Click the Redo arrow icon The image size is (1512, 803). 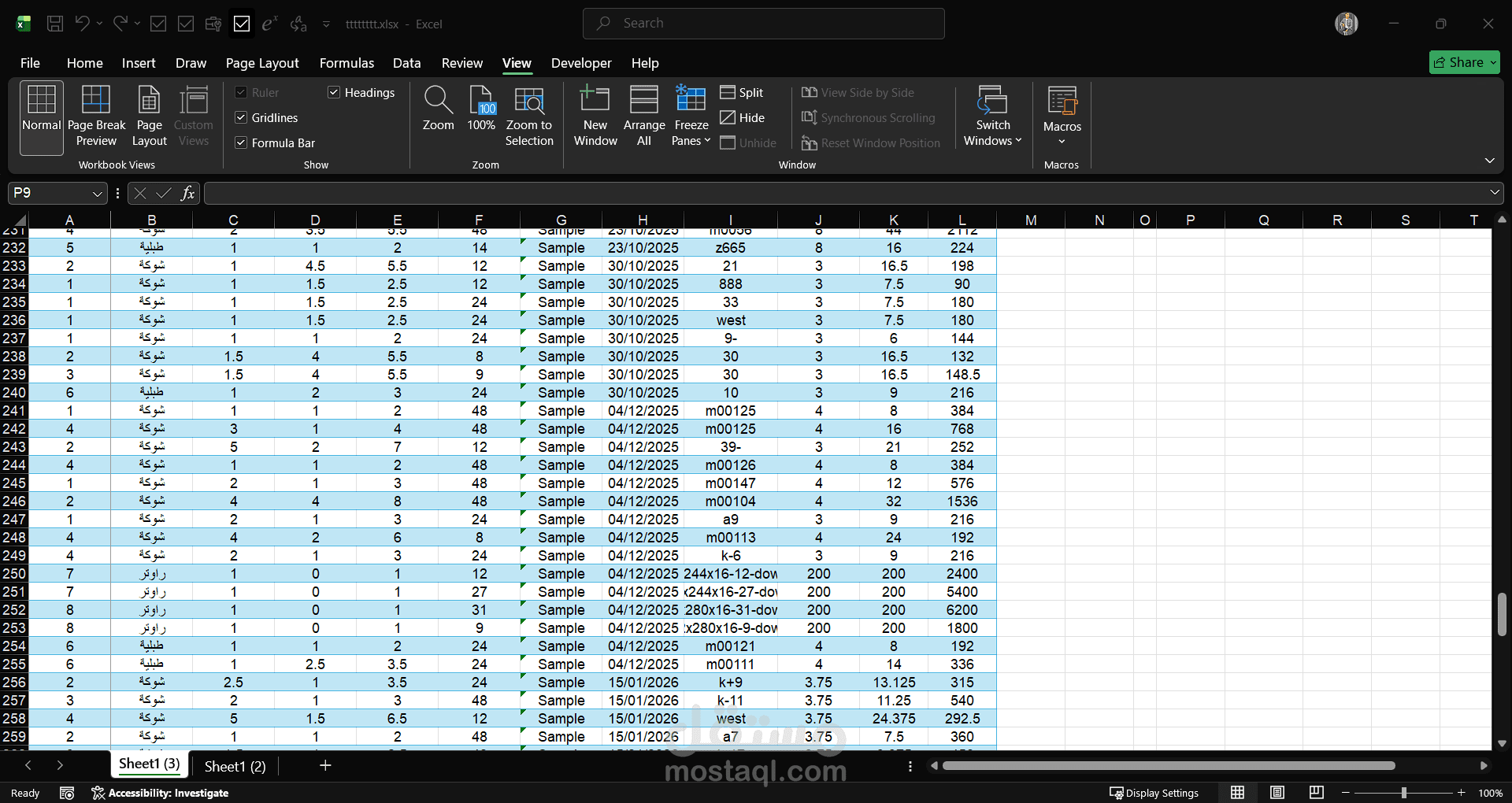coord(119,24)
